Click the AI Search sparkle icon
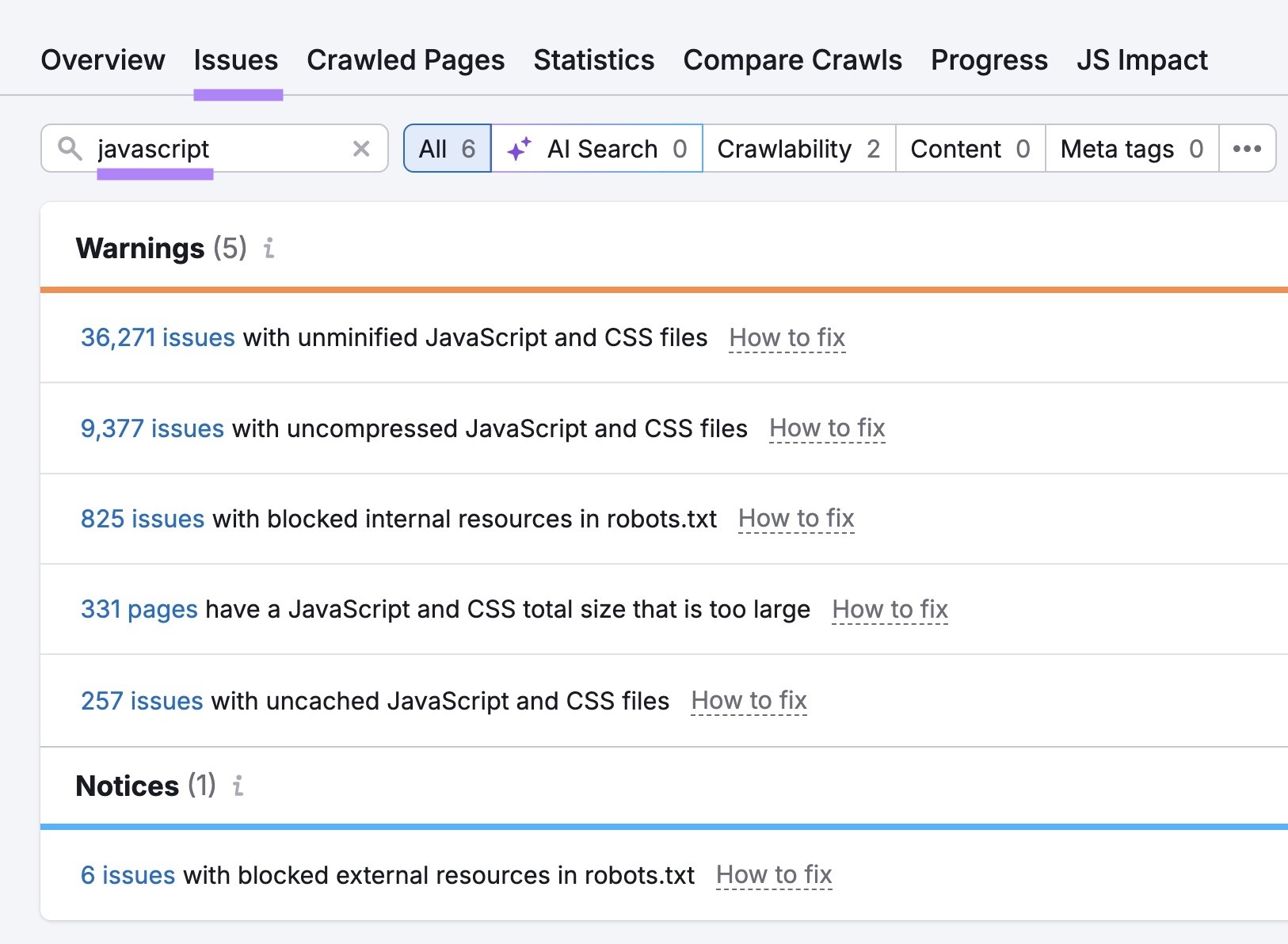This screenshot has width=1288, height=944. click(x=520, y=148)
